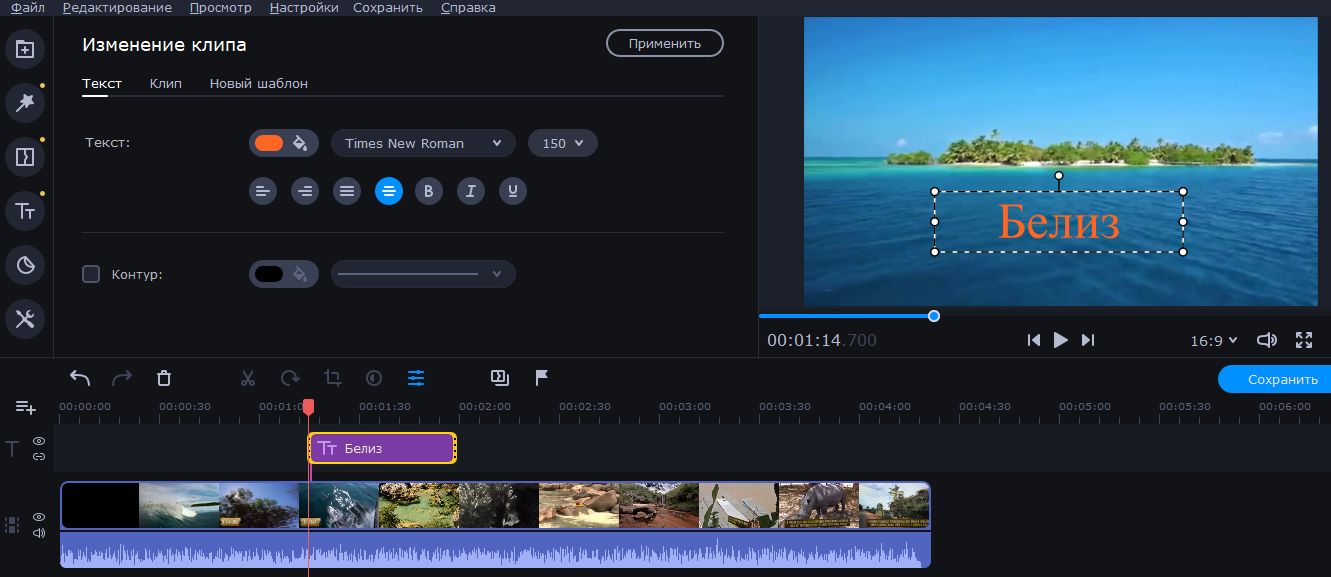Open the Times New Roman font dropdown
Image resolution: width=1331 pixels, height=577 pixels.
pos(423,143)
